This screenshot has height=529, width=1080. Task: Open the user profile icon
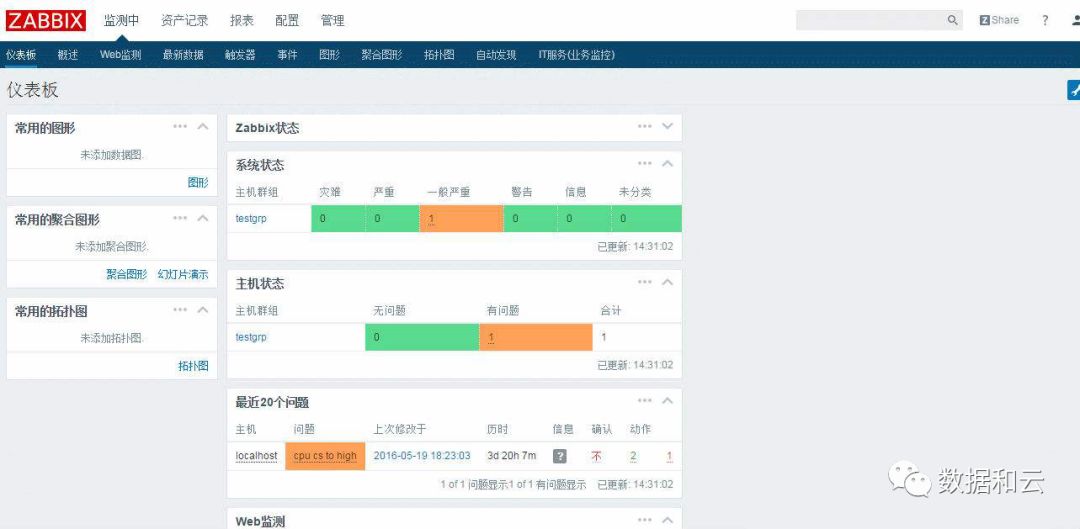[1075, 20]
